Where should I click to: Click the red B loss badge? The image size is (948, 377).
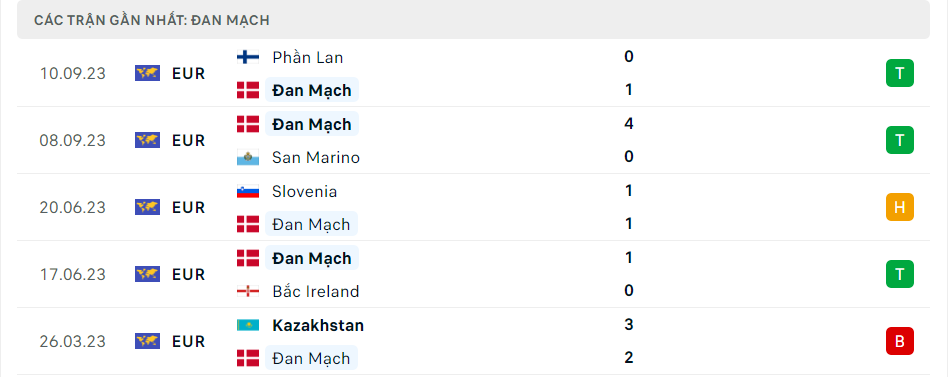pyautogui.click(x=900, y=341)
